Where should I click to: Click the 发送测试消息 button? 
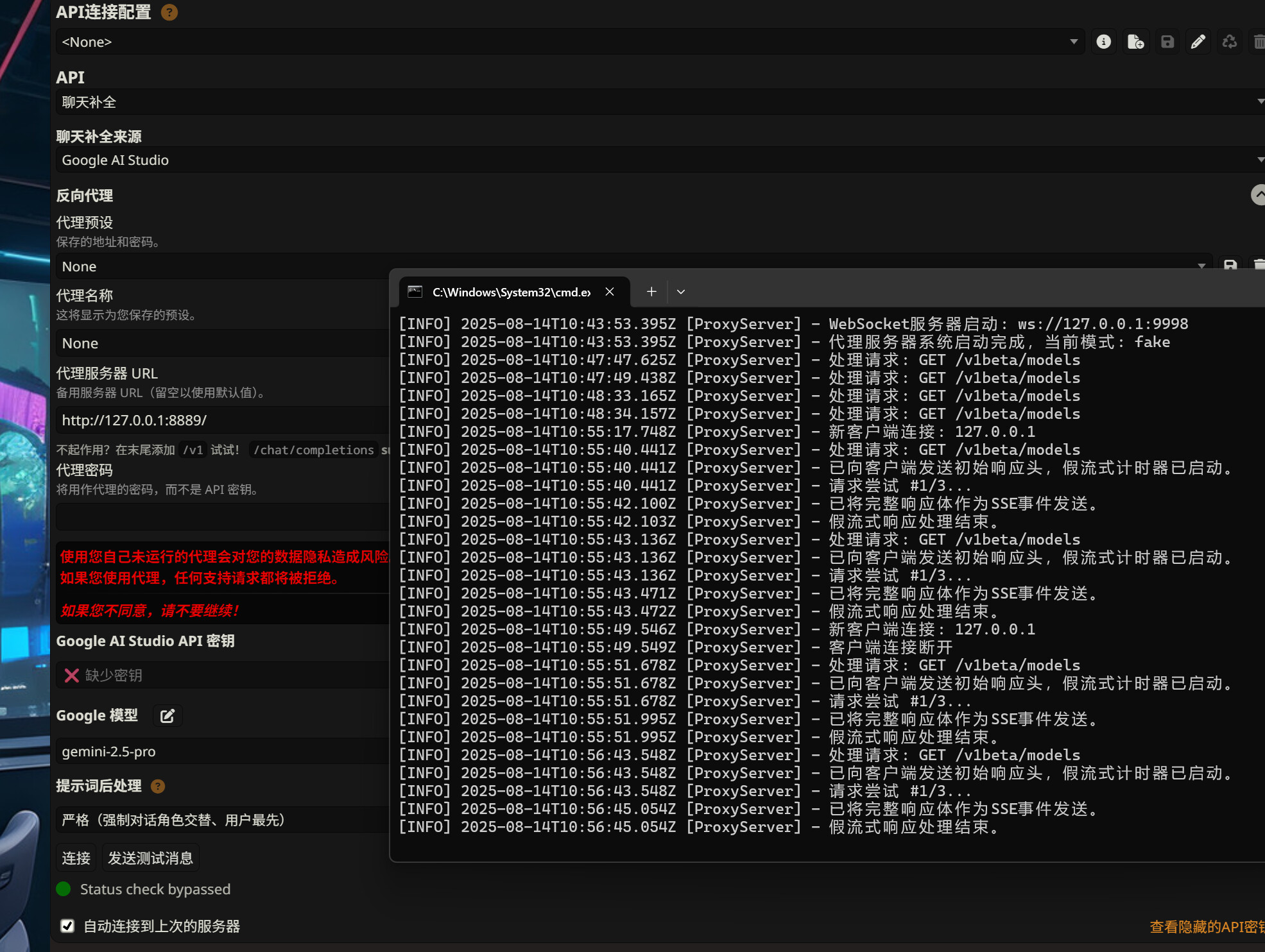(150, 858)
